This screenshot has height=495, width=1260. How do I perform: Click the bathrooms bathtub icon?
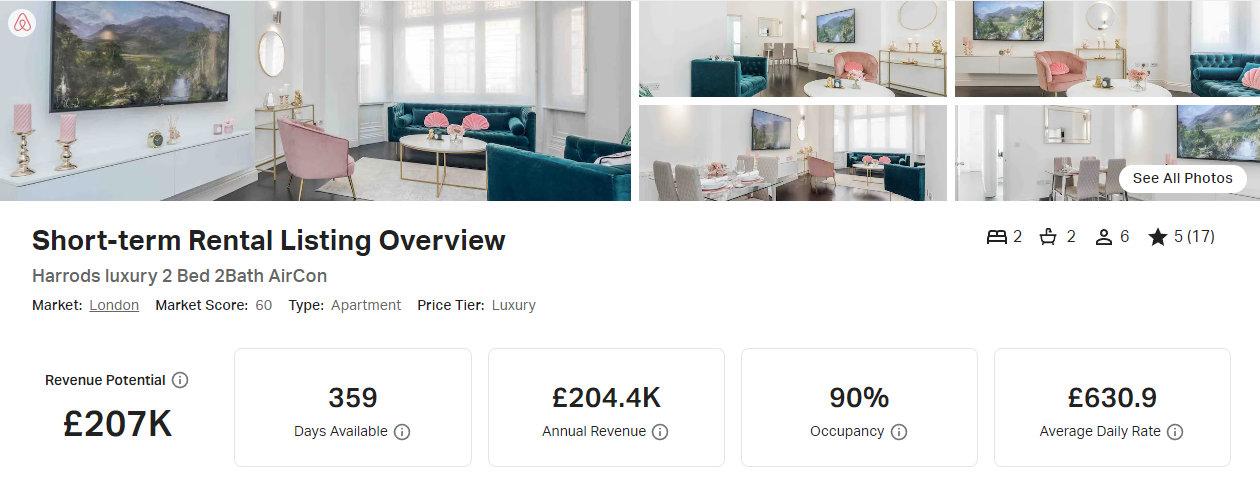tap(1049, 237)
